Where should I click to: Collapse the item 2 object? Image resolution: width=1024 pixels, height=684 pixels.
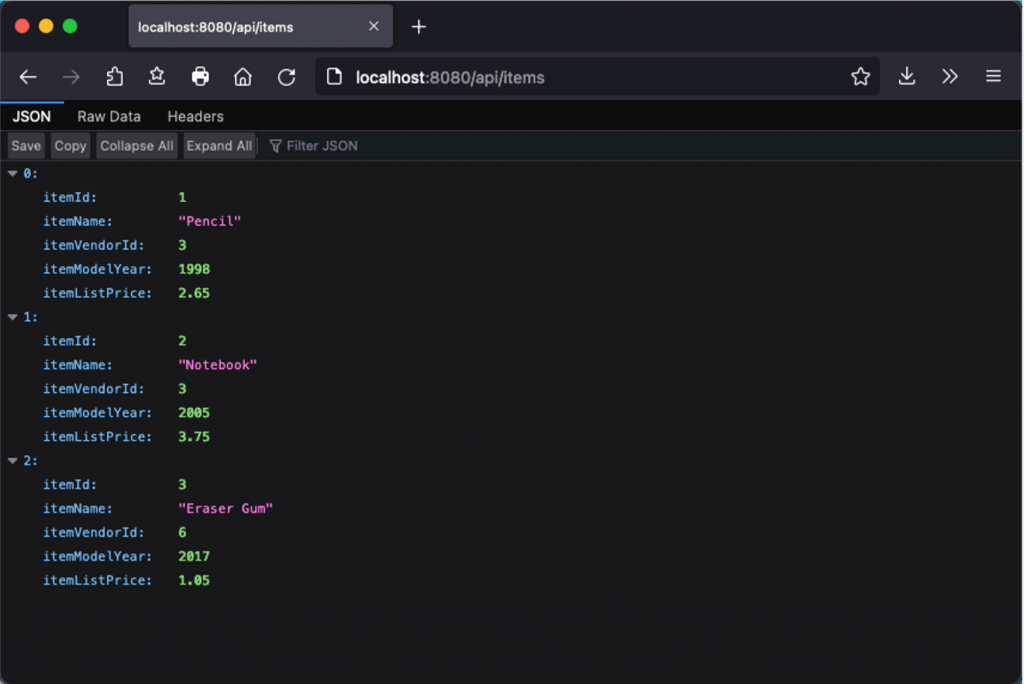click(12, 461)
